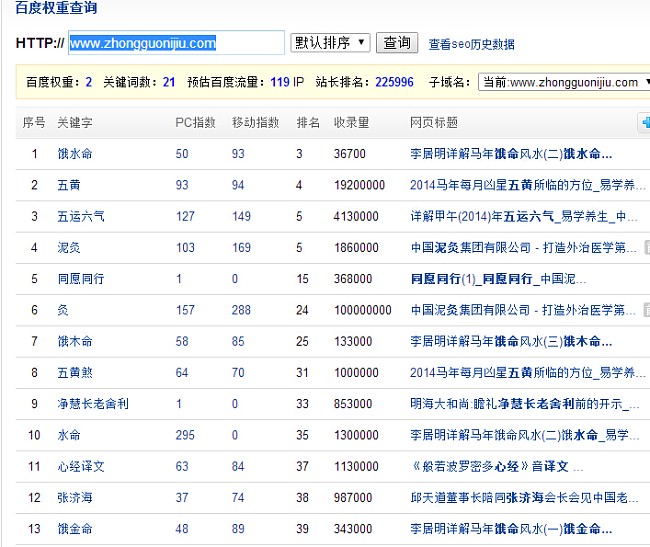
Task: Click the 查询 search button
Action: (x=397, y=43)
